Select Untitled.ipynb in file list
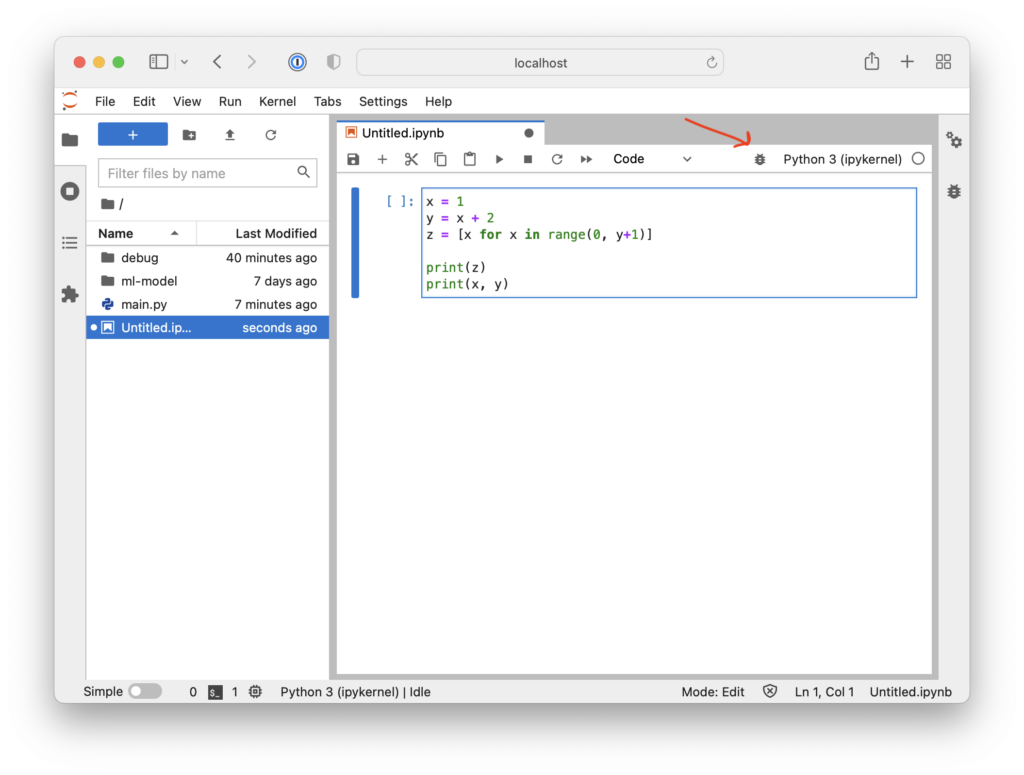 [x=208, y=328]
